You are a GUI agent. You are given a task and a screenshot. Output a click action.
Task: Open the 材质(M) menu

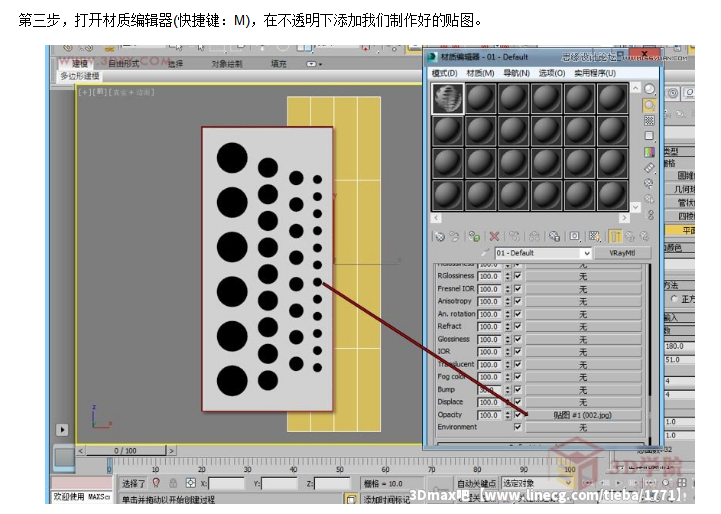pyautogui.click(x=480, y=73)
